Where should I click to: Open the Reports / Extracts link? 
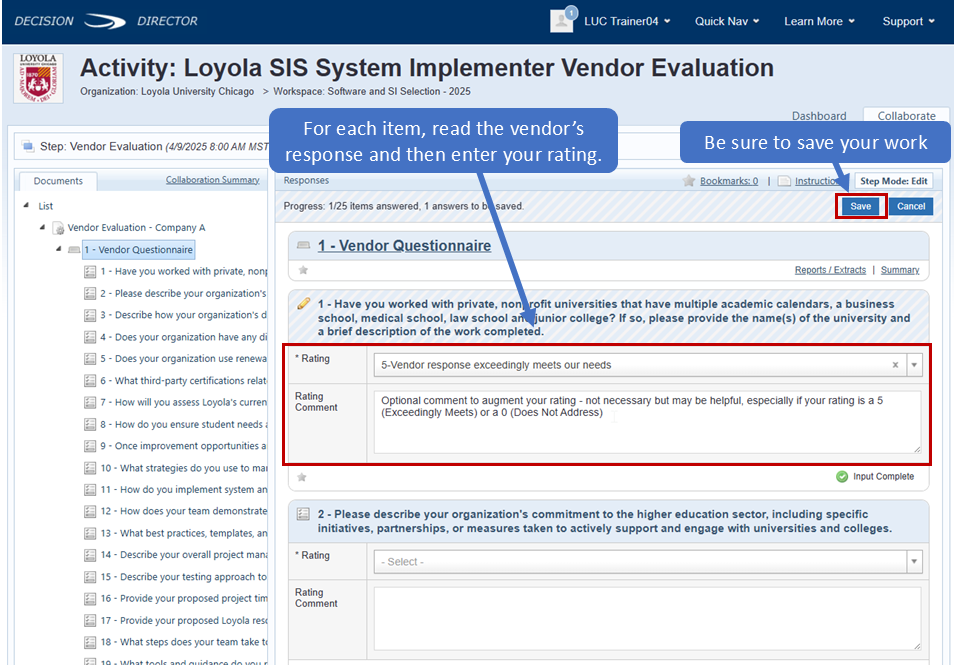(x=830, y=270)
